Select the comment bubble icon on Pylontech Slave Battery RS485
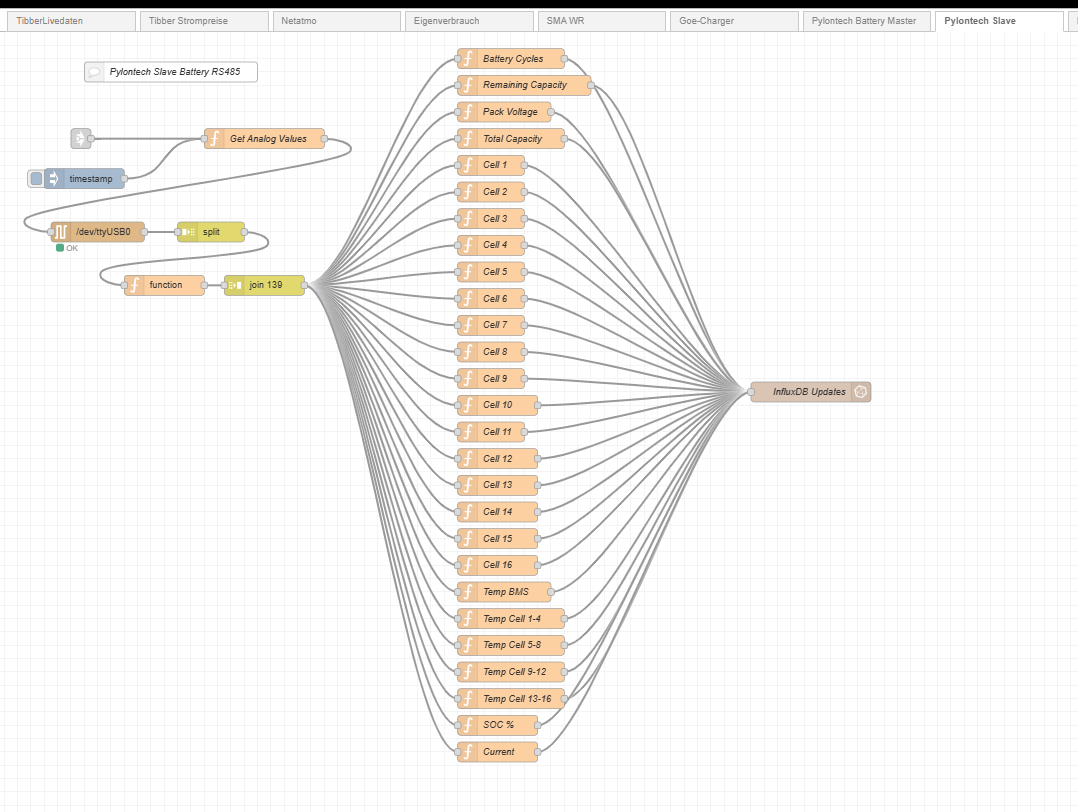The width and height of the screenshot is (1078, 812). [95, 72]
